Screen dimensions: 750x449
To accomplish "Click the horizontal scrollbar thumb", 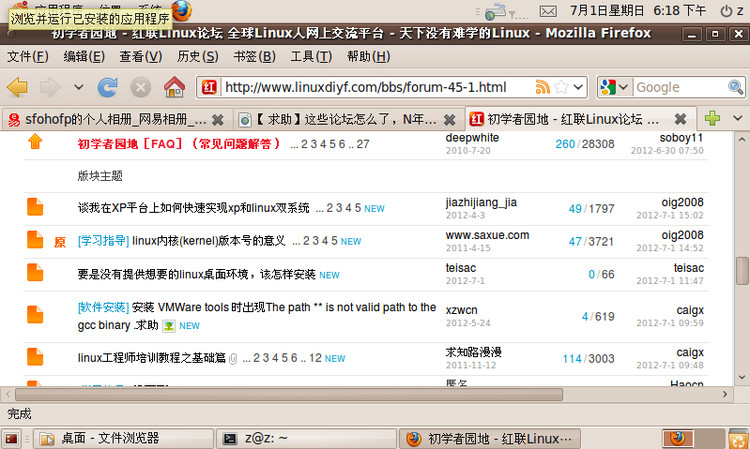I will tap(289, 394).
